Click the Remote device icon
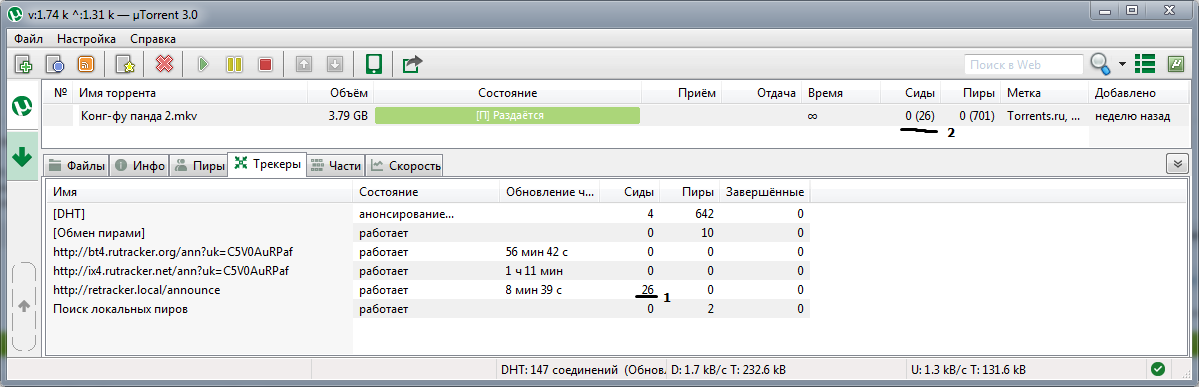The image size is (1199, 387). point(373,64)
